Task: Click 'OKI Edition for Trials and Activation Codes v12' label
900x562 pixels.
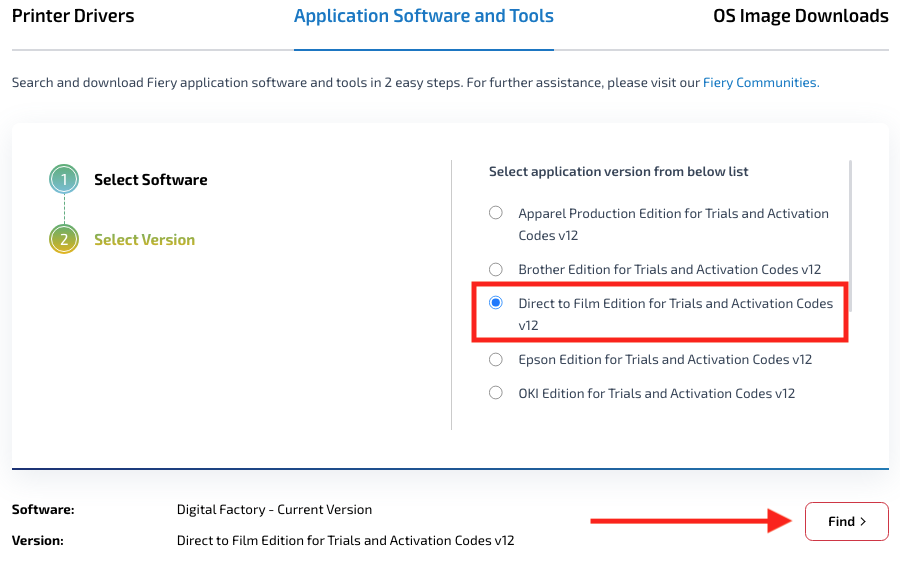Action: coord(657,393)
